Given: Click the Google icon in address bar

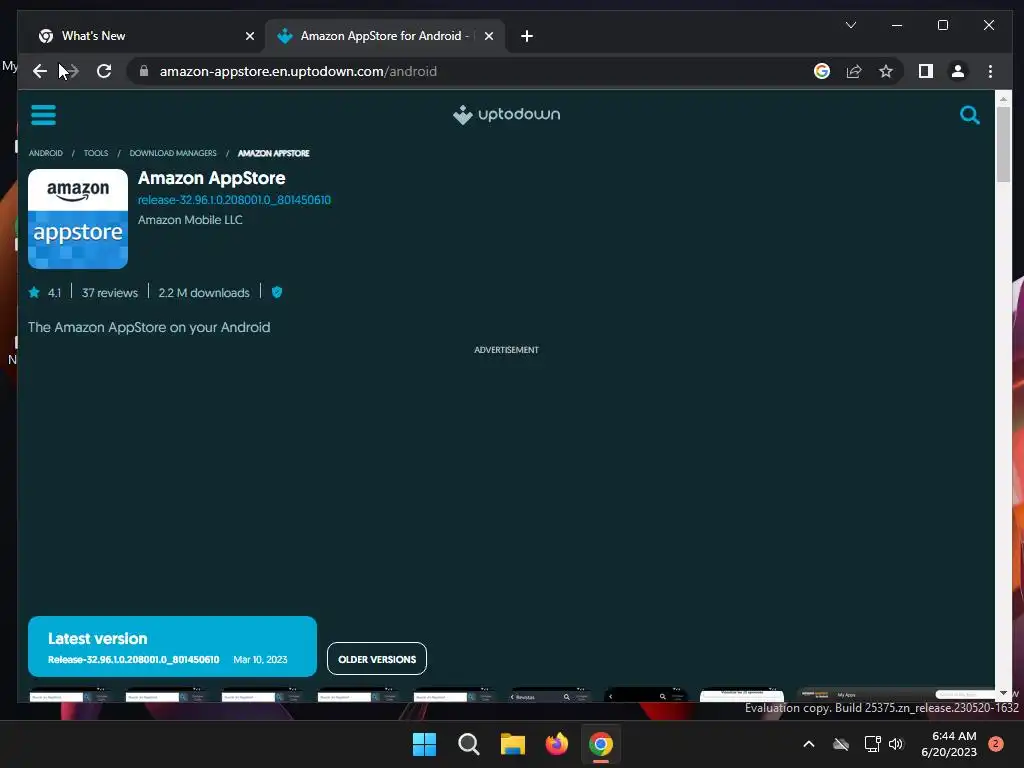Looking at the screenshot, I should coord(822,71).
